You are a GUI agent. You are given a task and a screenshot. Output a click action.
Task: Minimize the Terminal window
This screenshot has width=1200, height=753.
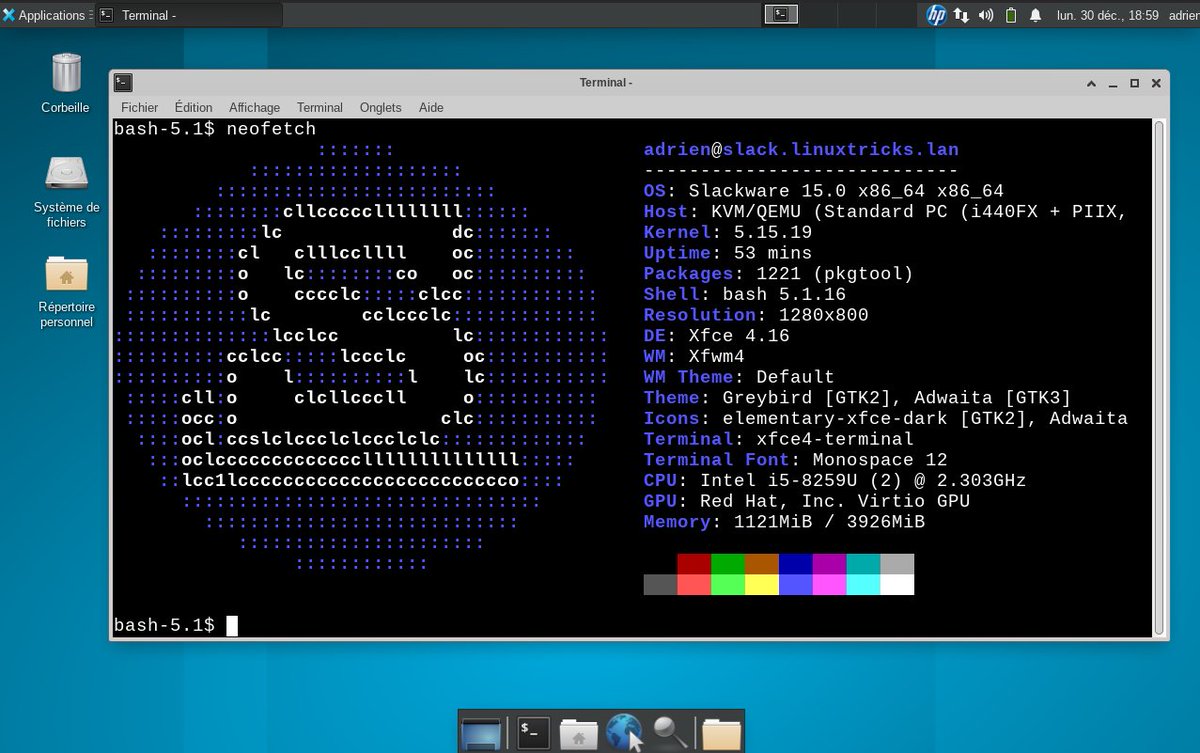pos(1114,83)
